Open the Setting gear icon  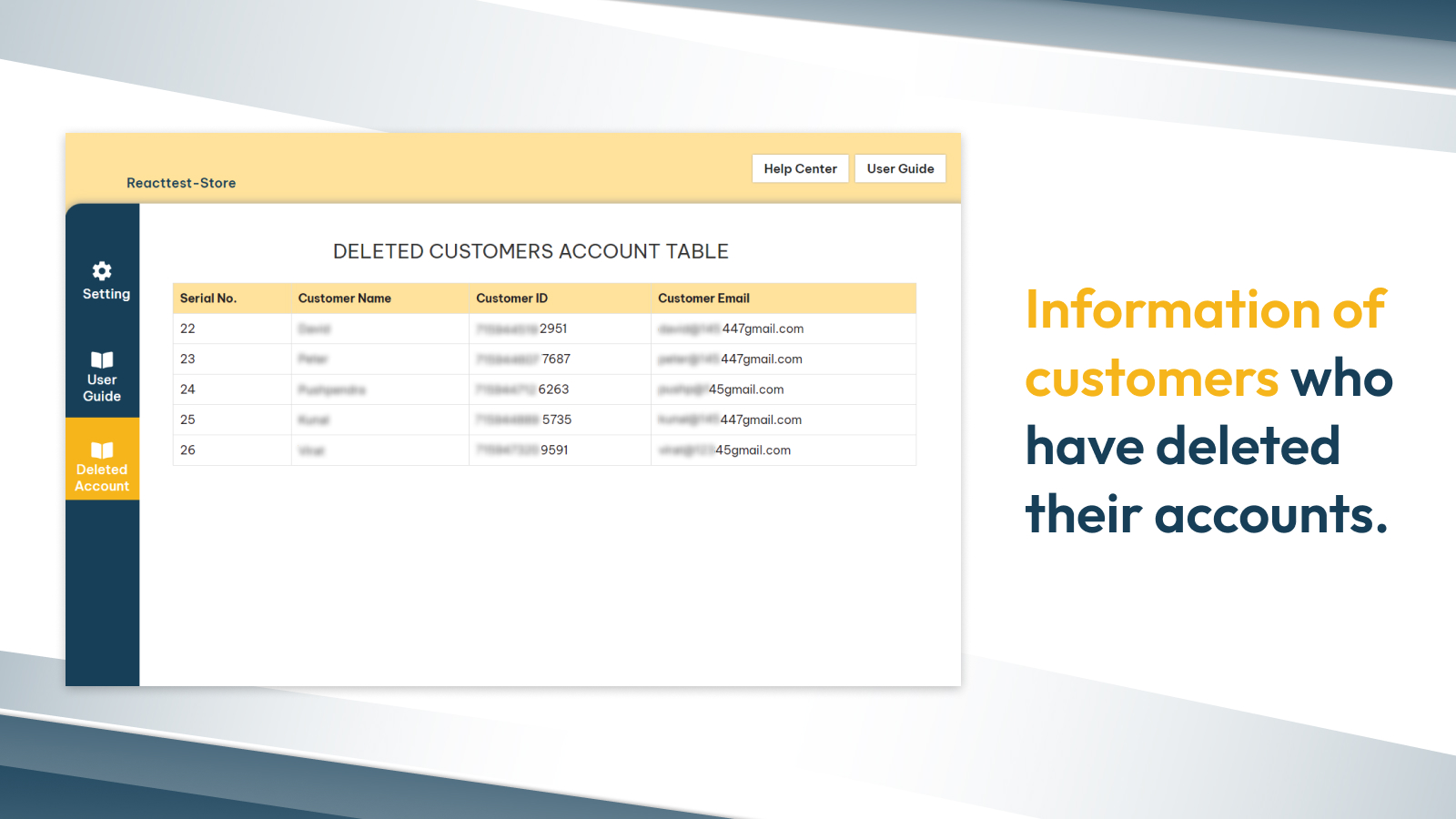[102, 270]
